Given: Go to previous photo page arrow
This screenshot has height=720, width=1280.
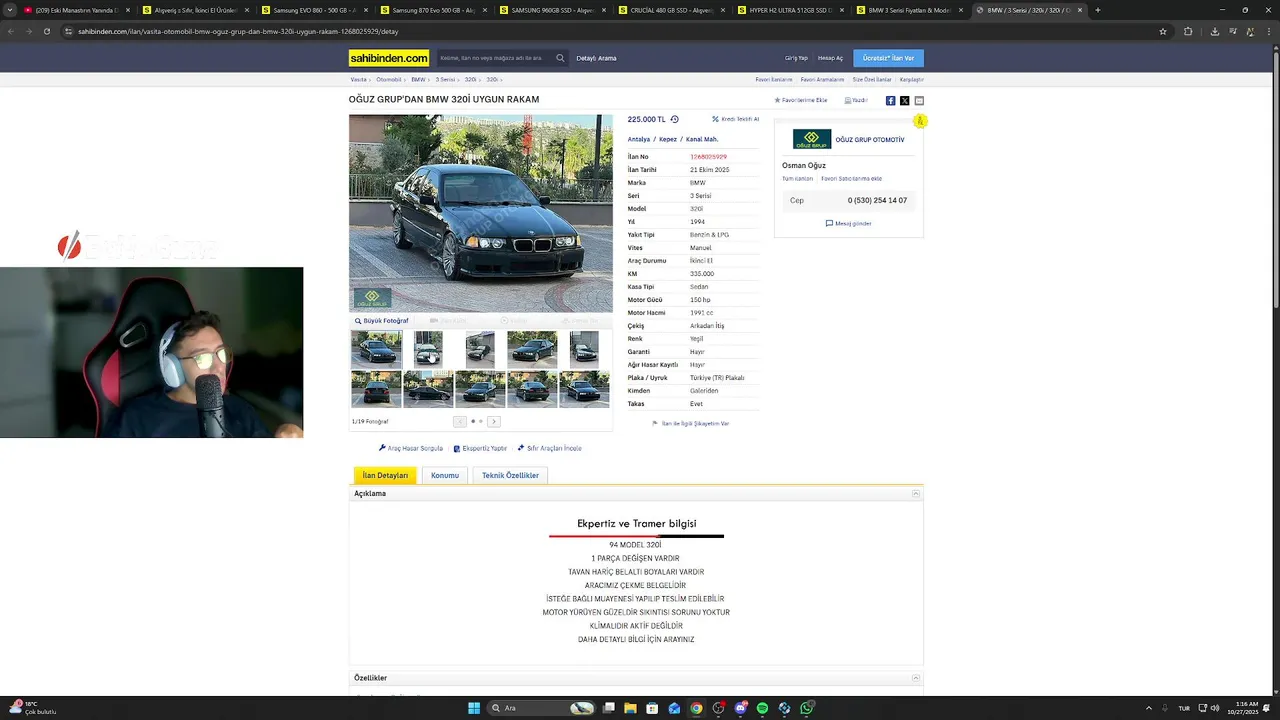Looking at the screenshot, I should [460, 422].
